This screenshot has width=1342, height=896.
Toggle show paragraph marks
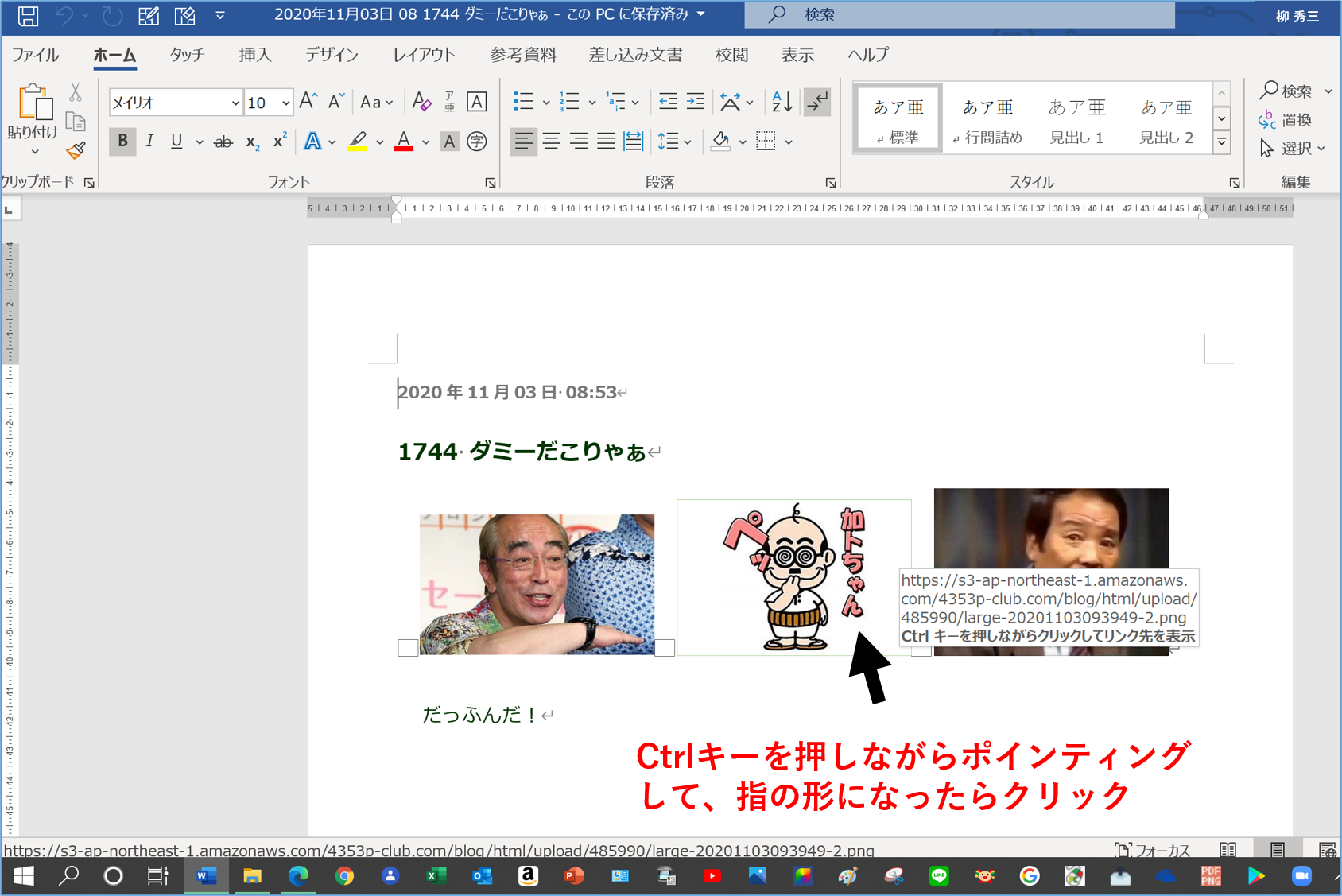817,102
